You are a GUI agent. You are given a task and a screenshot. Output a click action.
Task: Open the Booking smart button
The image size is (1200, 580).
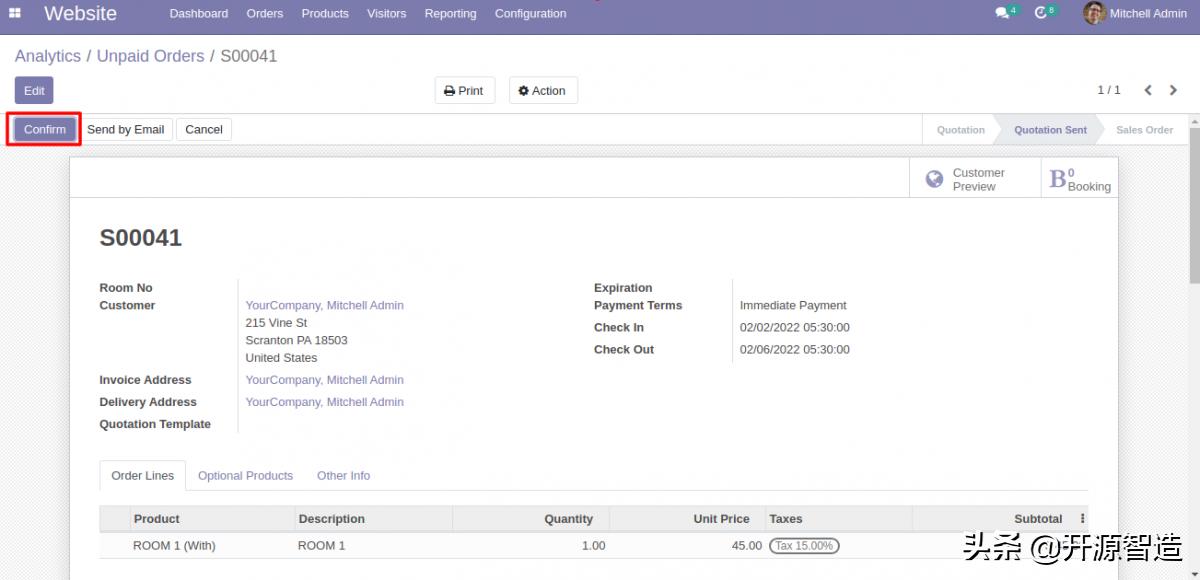point(1079,179)
